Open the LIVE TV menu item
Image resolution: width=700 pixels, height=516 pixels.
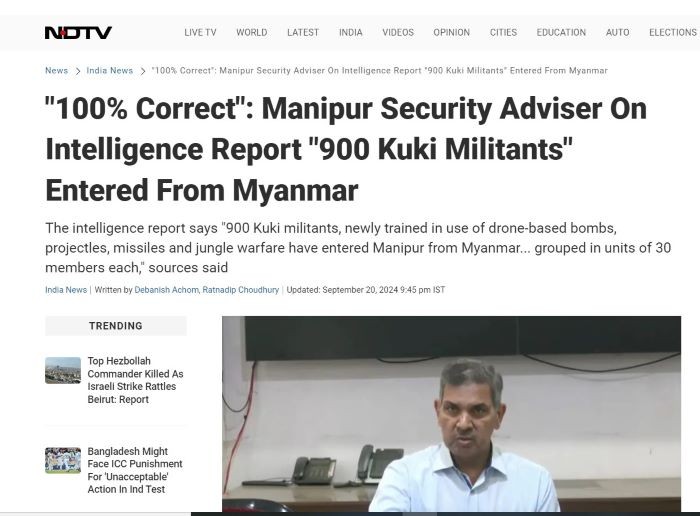(x=200, y=33)
